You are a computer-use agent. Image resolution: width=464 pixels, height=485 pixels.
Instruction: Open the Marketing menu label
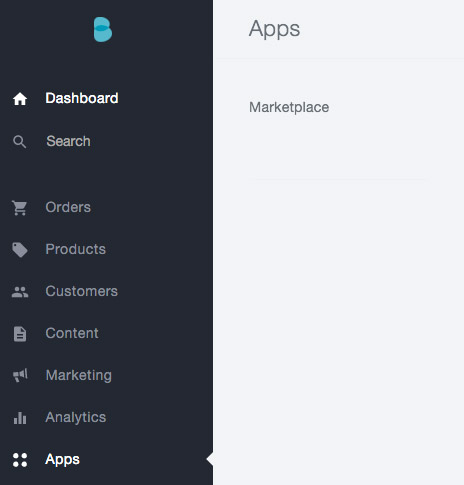pyautogui.click(x=78, y=376)
